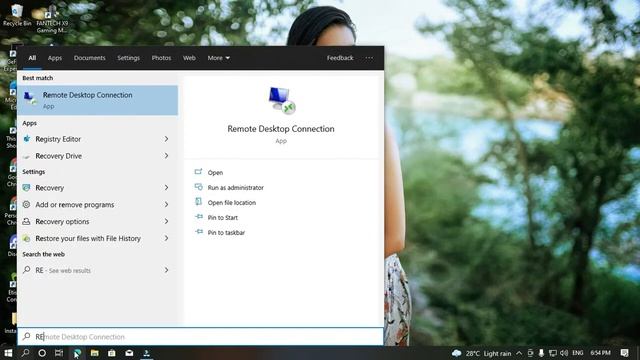Click Run as administrator action
The height and width of the screenshot is (360, 640).
click(236, 188)
